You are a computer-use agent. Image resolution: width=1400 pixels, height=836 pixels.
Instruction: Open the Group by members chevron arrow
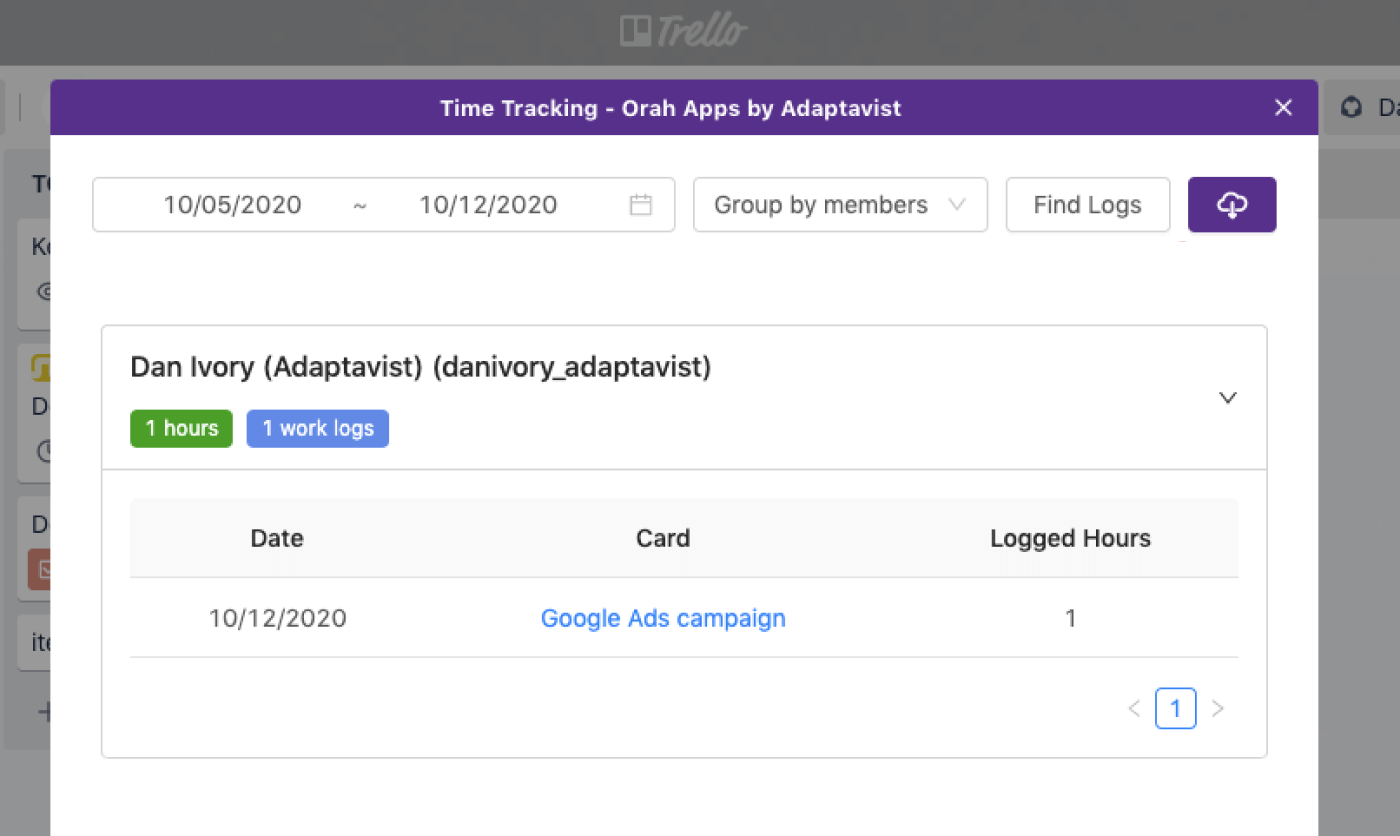tap(959, 204)
